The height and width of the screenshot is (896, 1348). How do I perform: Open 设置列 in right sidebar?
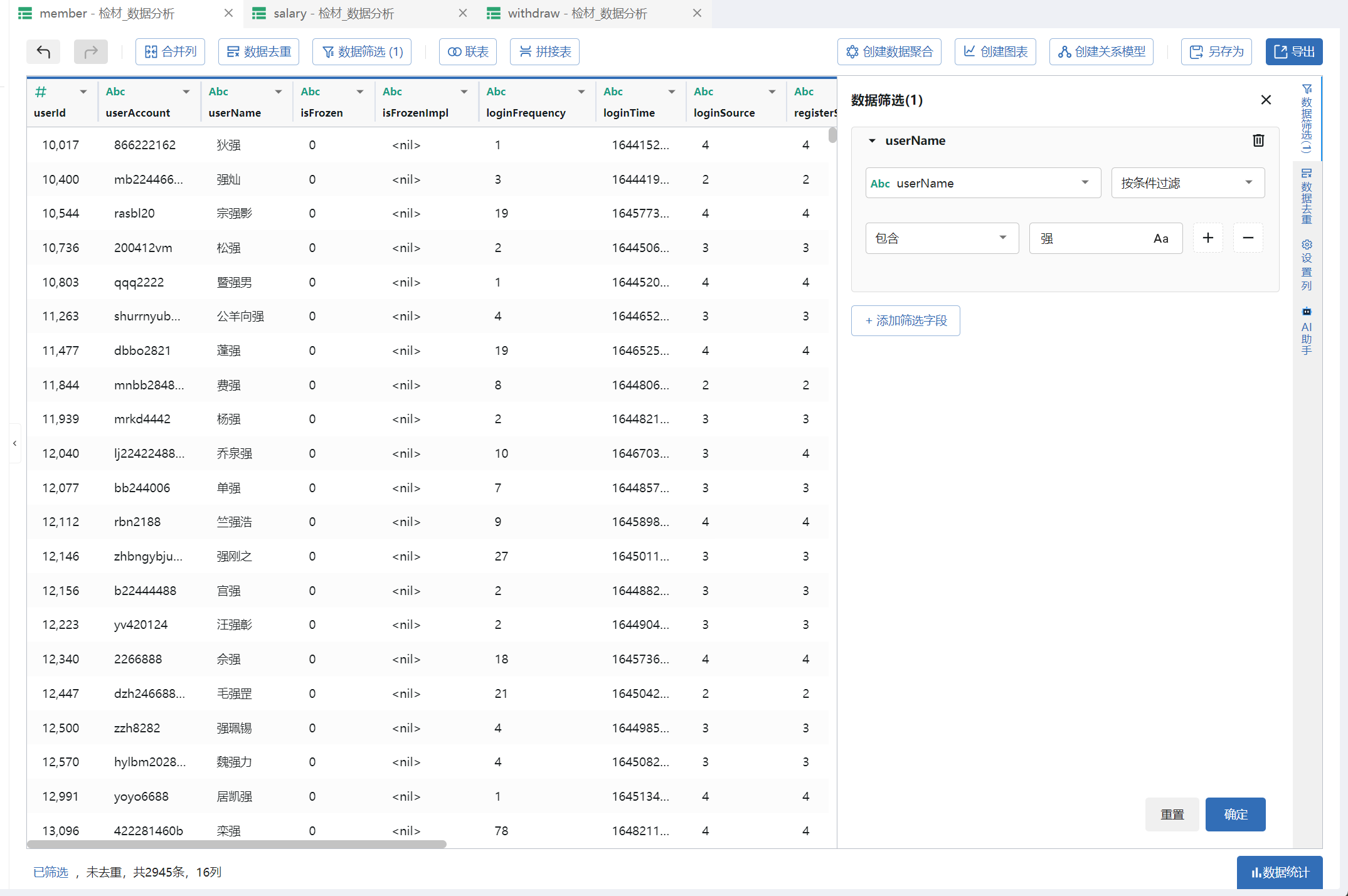[x=1307, y=265]
